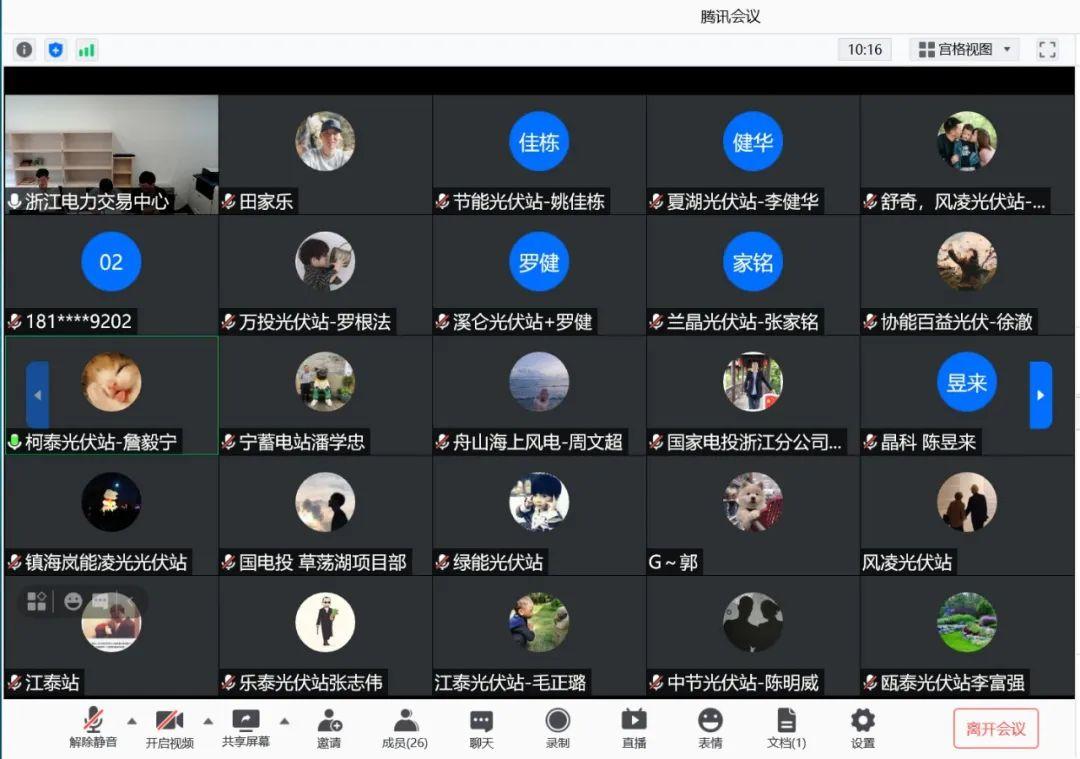Click 万投光伏站-罗根法 child photo avatar
Viewport: 1080px width, 759px height.
click(325, 262)
